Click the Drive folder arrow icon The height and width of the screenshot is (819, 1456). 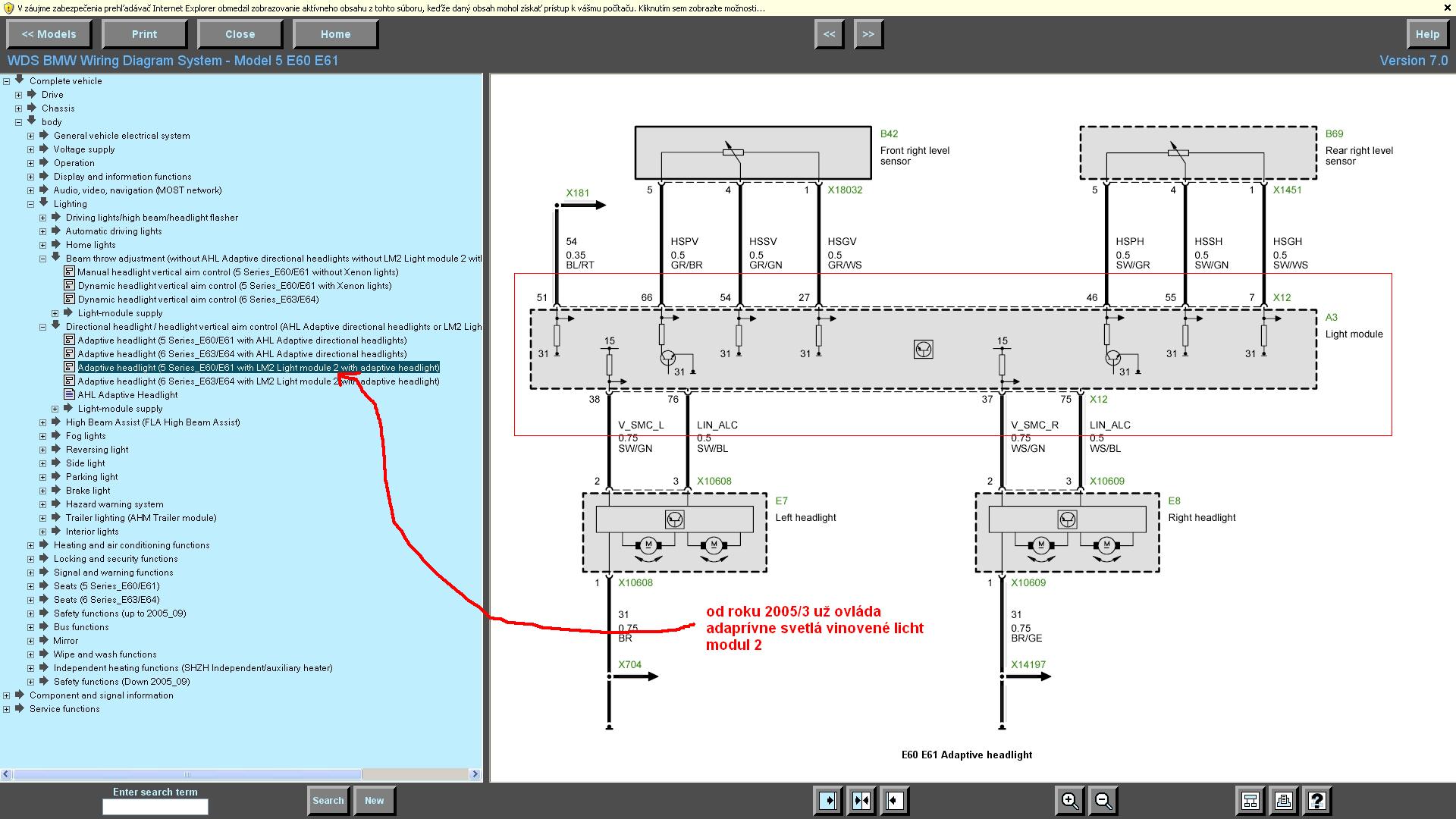(x=32, y=93)
